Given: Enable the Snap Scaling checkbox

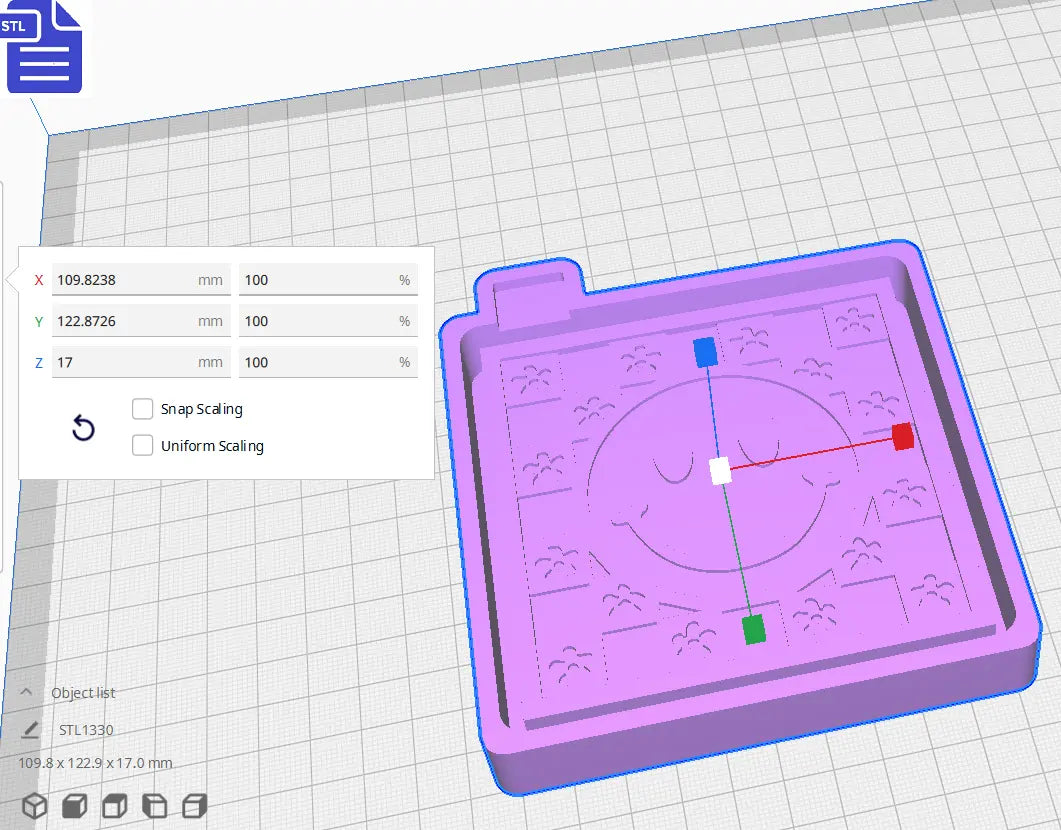Looking at the screenshot, I should pyautogui.click(x=142, y=408).
